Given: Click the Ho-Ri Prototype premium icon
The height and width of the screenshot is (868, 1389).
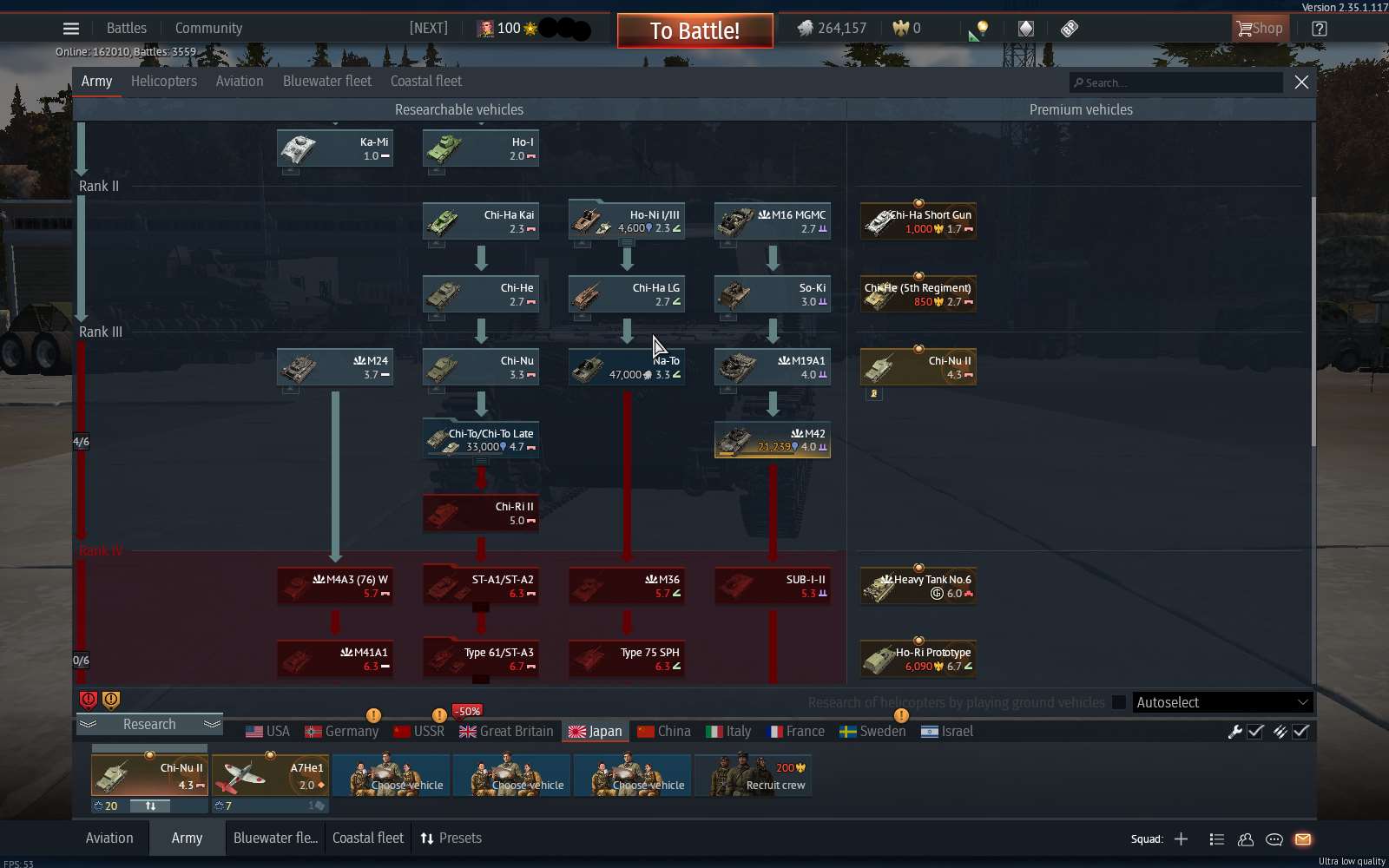Looking at the screenshot, I should tap(880, 660).
